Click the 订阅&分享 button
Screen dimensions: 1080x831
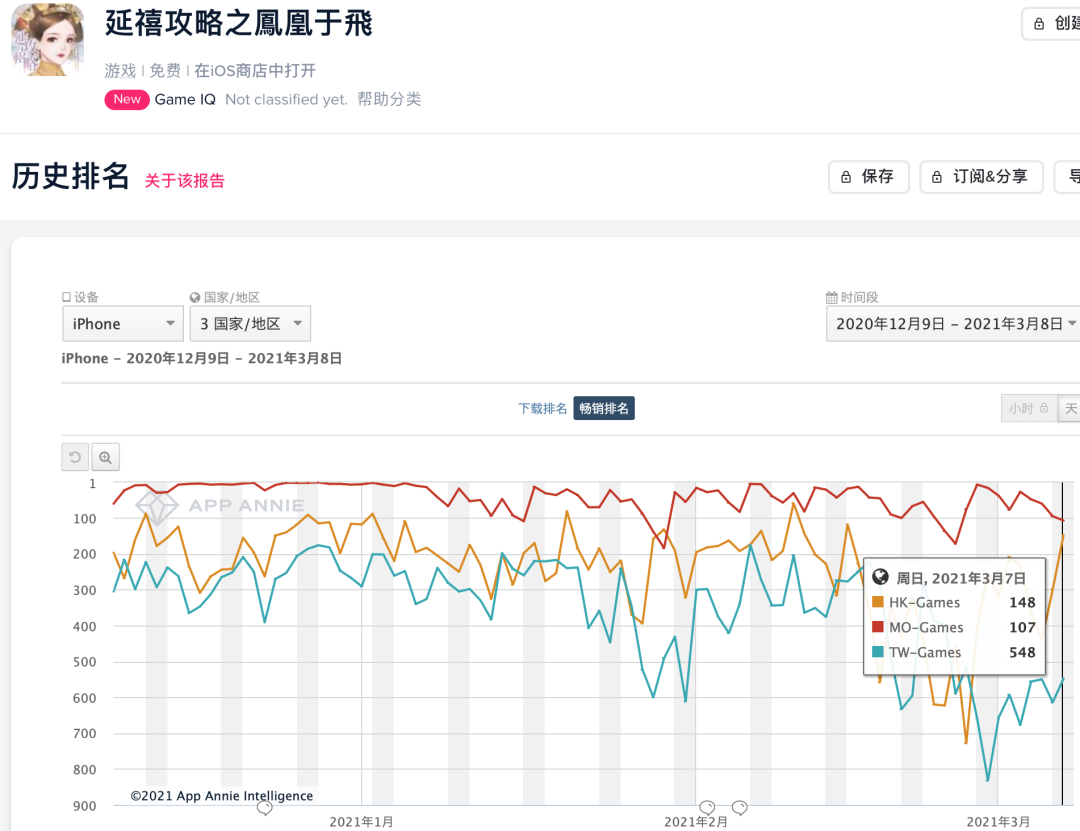point(982,177)
